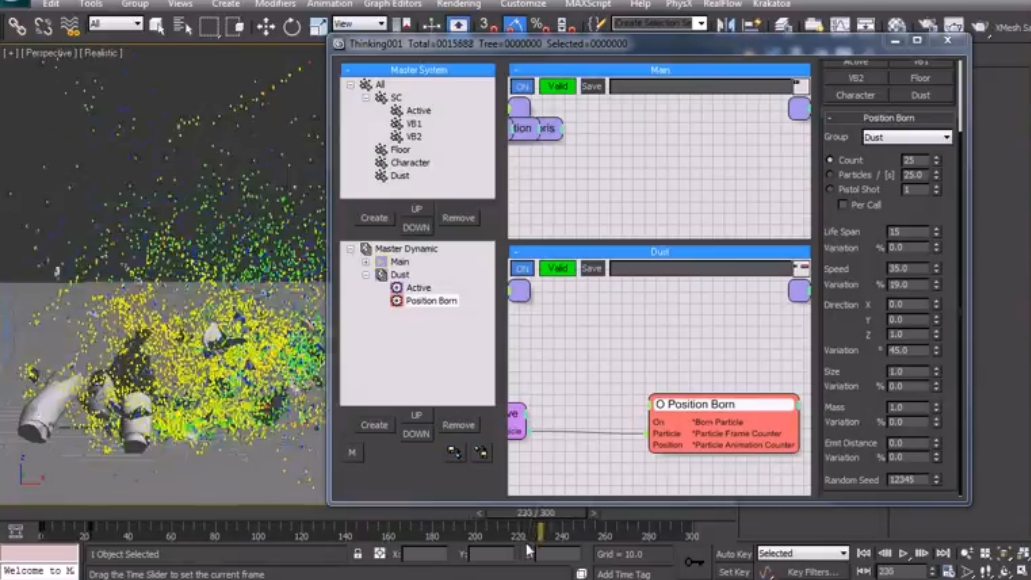Screen dimensions: 1031x580
Task: Open the Graph Editors menu
Action: point(393,4)
